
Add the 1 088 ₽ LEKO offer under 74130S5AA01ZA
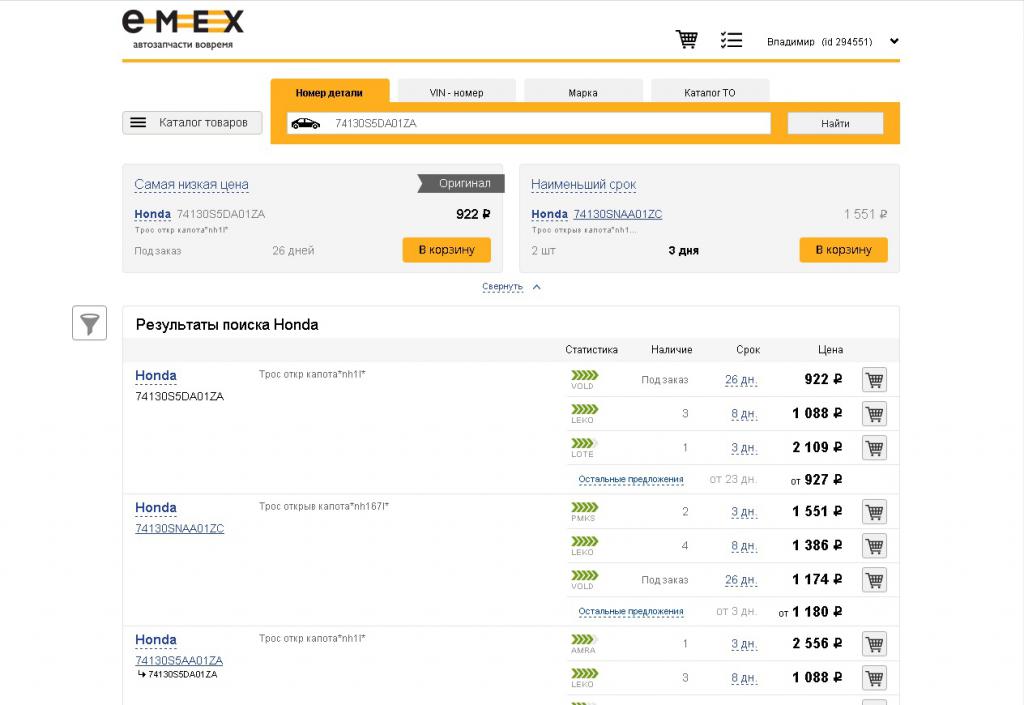[x=874, y=678]
